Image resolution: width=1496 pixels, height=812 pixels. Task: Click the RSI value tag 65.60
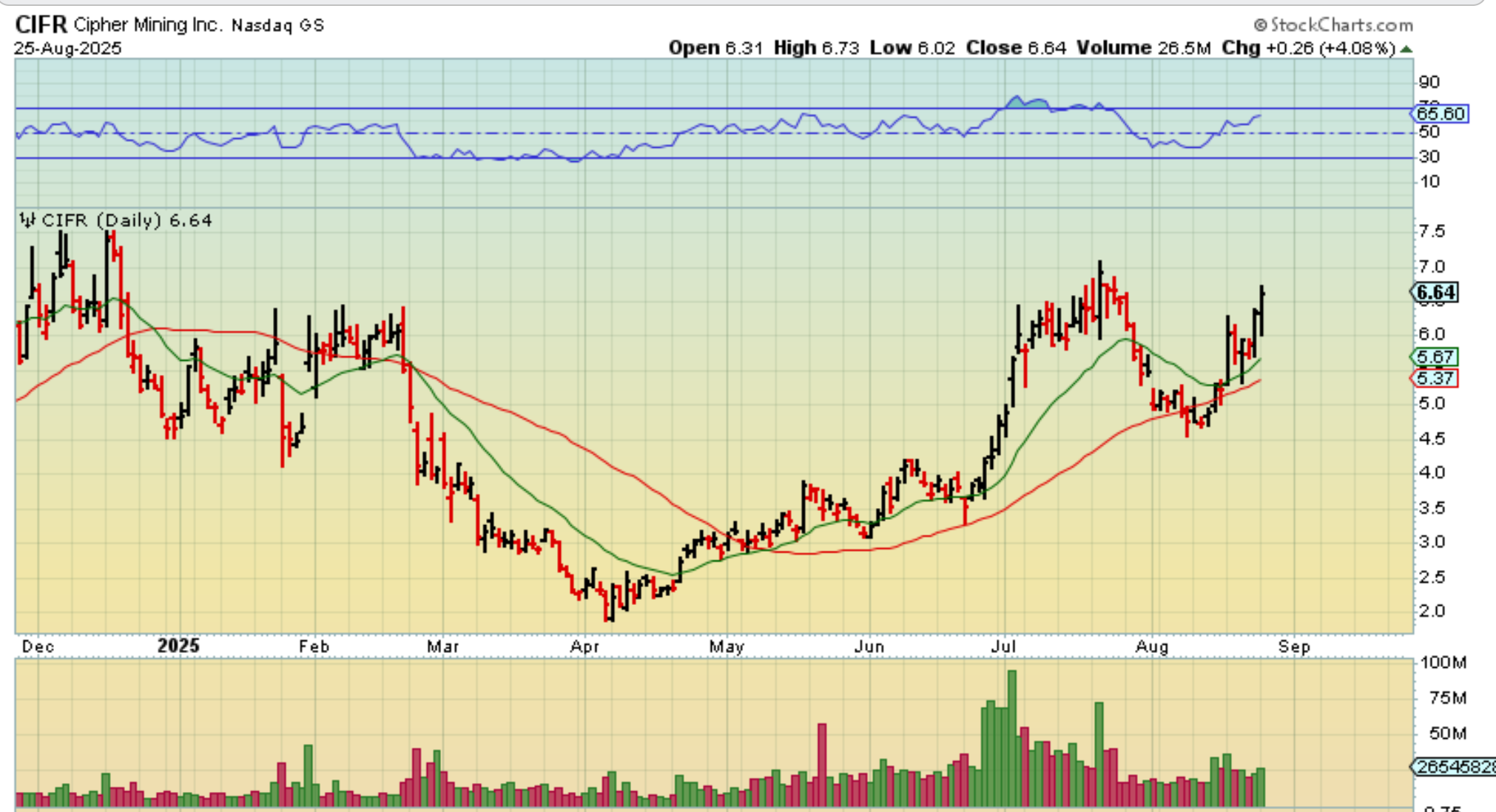click(x=1440, y=114)
